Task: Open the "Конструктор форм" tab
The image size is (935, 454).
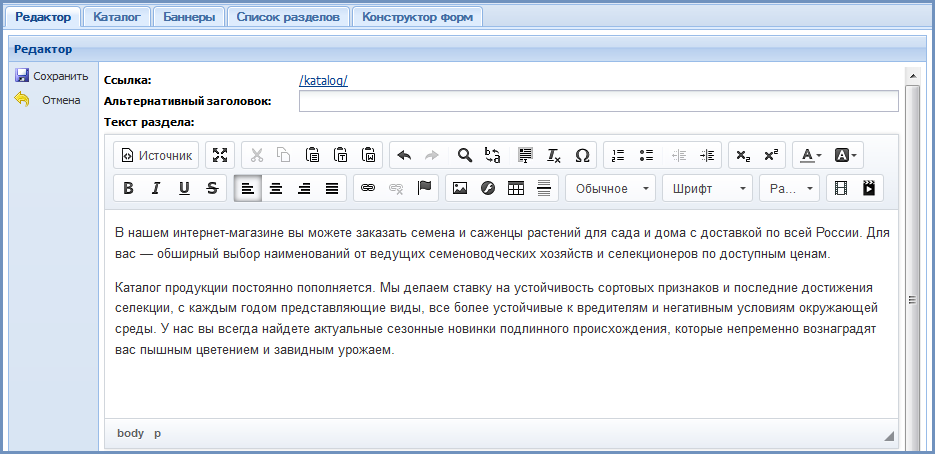Action: pyautogui.click(x=418, y=16)
